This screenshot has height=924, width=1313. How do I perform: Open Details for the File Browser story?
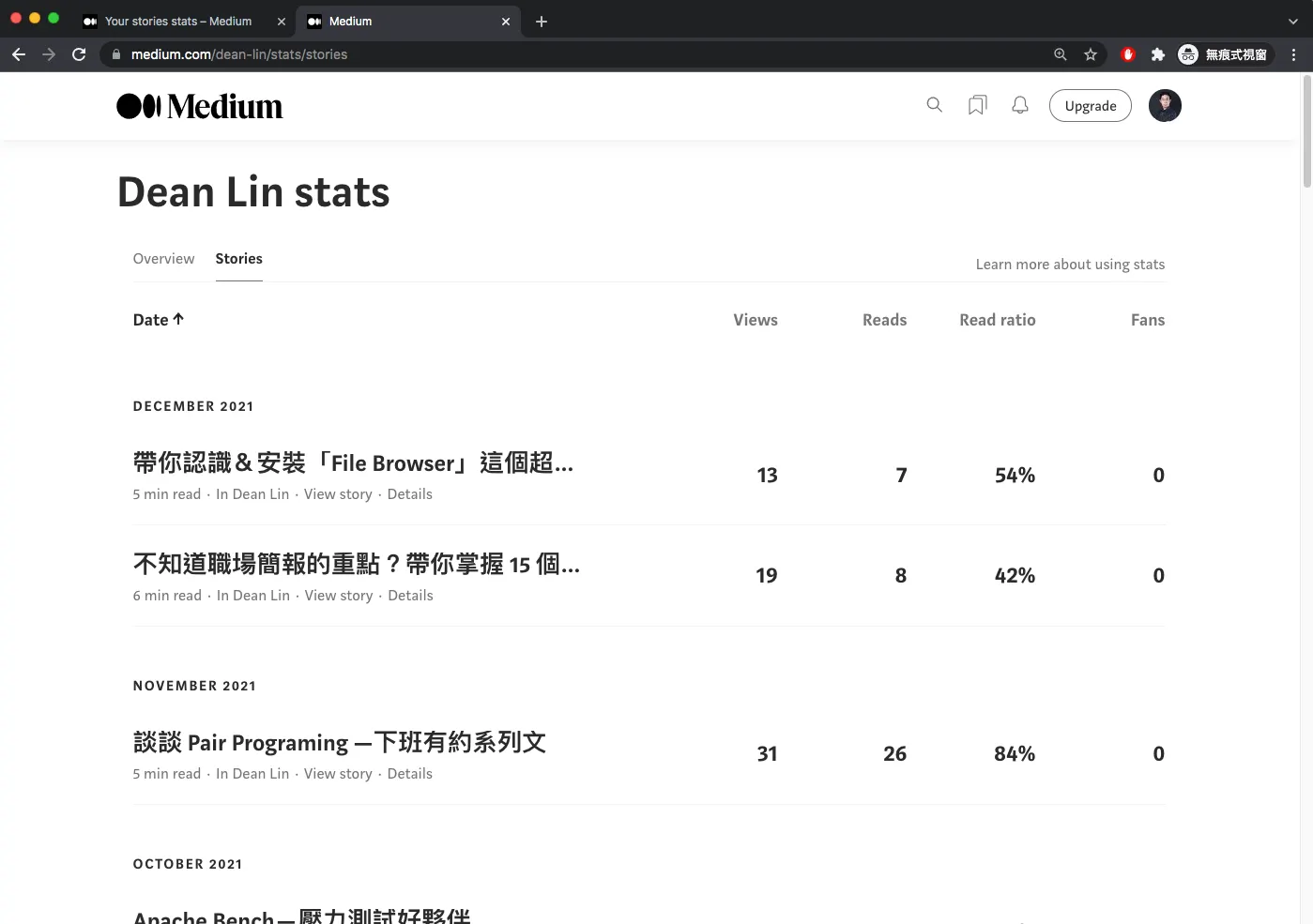click(x=410, y=494)
